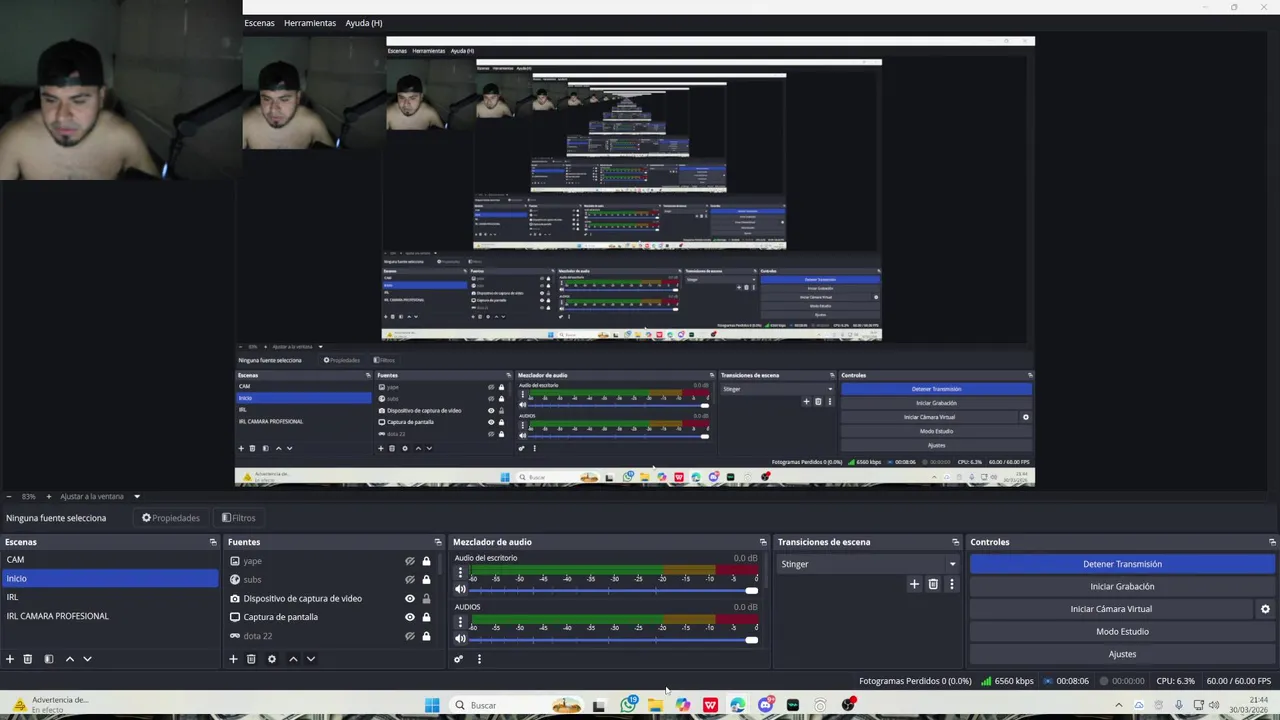Image resolution: width=1280 pixels, height=720 pixels.
Task: Open the Stinger transition dropdown
Action: point(868,564)
